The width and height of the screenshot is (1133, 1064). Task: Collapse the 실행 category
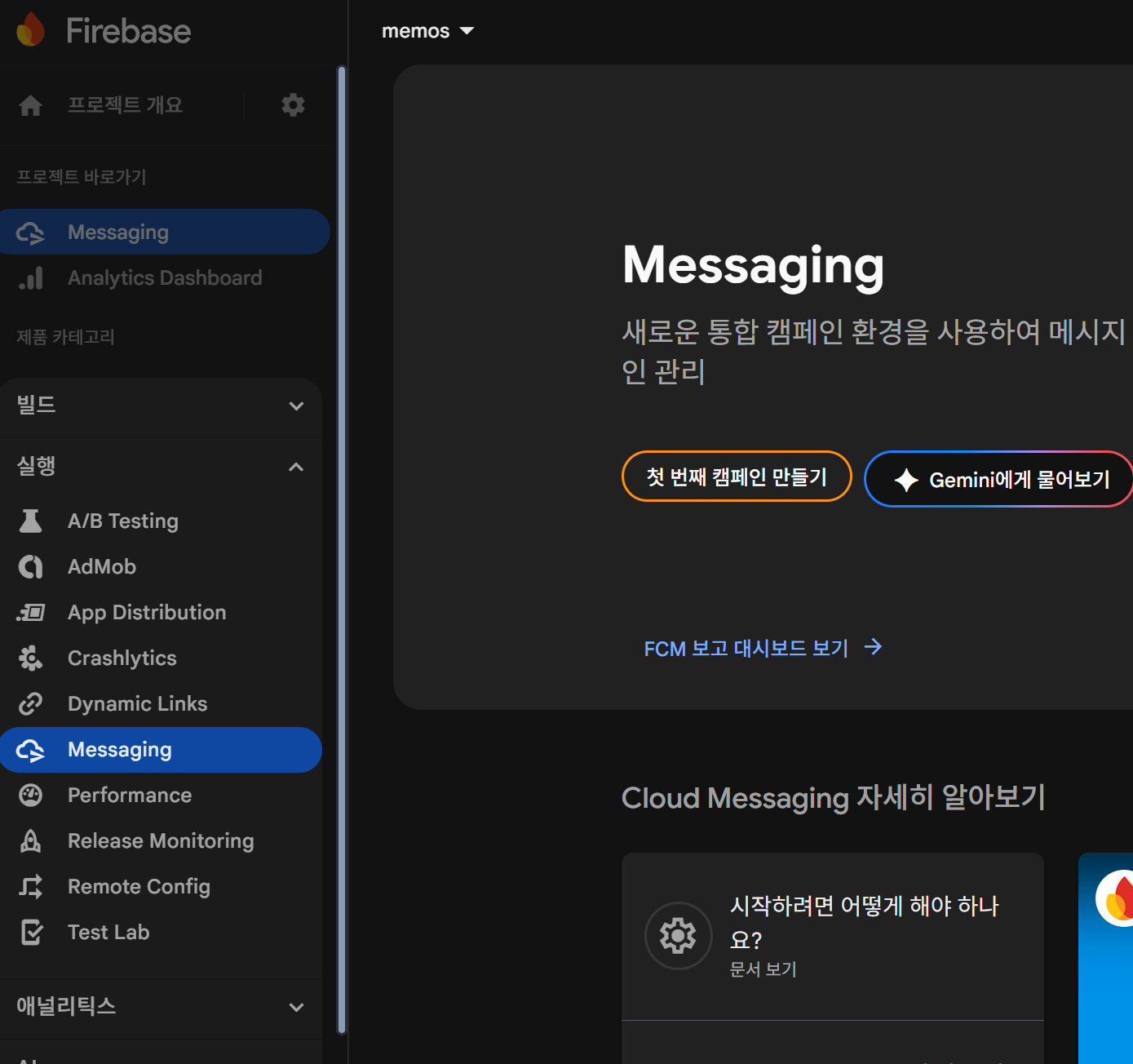click(161, 467)
